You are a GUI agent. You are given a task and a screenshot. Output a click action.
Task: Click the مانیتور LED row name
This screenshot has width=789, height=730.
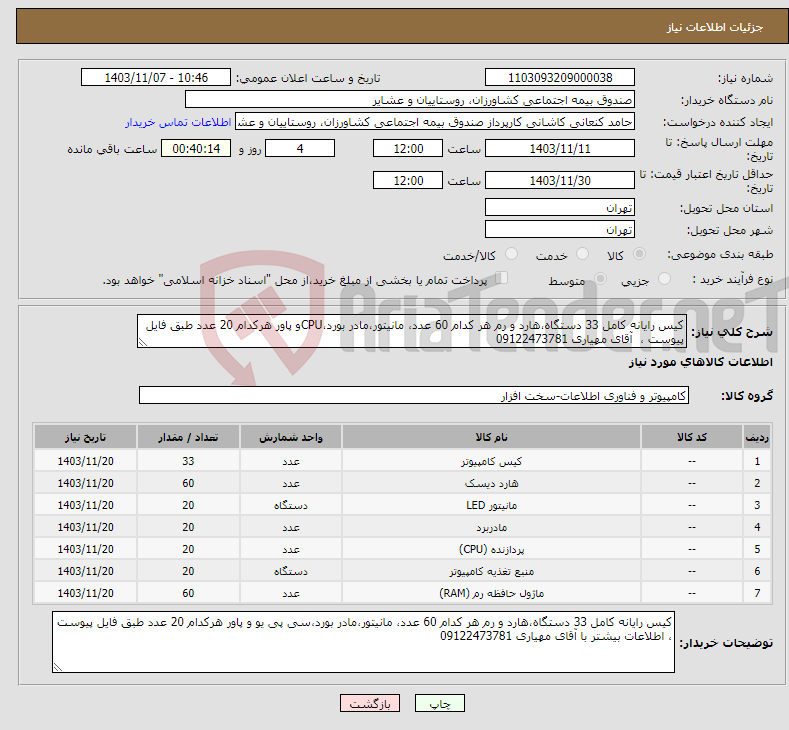[491, 505]
